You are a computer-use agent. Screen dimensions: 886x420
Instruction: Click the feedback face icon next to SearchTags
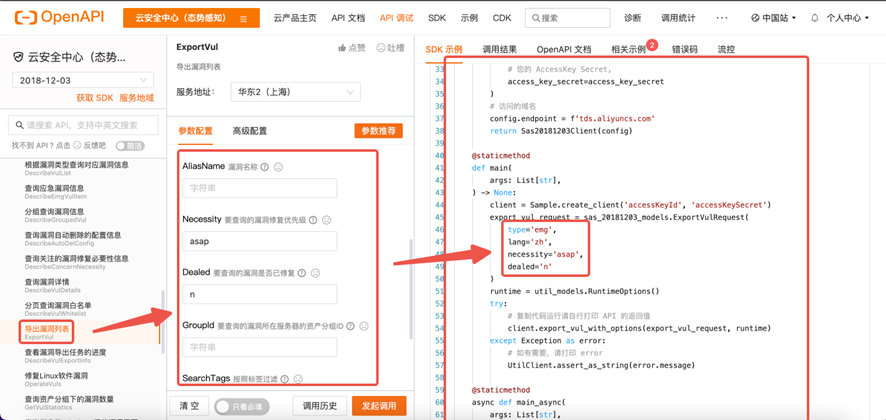(x=298, y=379)
